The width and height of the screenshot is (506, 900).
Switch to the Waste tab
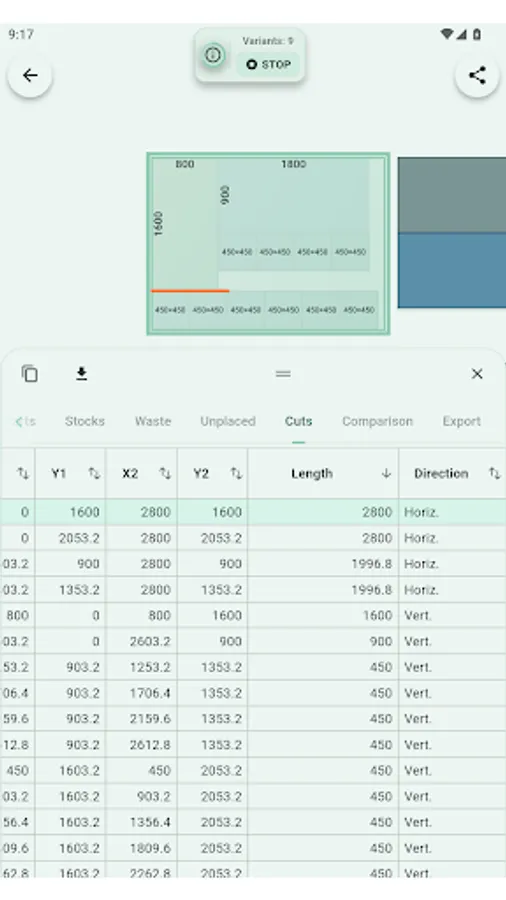coord(153,421)
